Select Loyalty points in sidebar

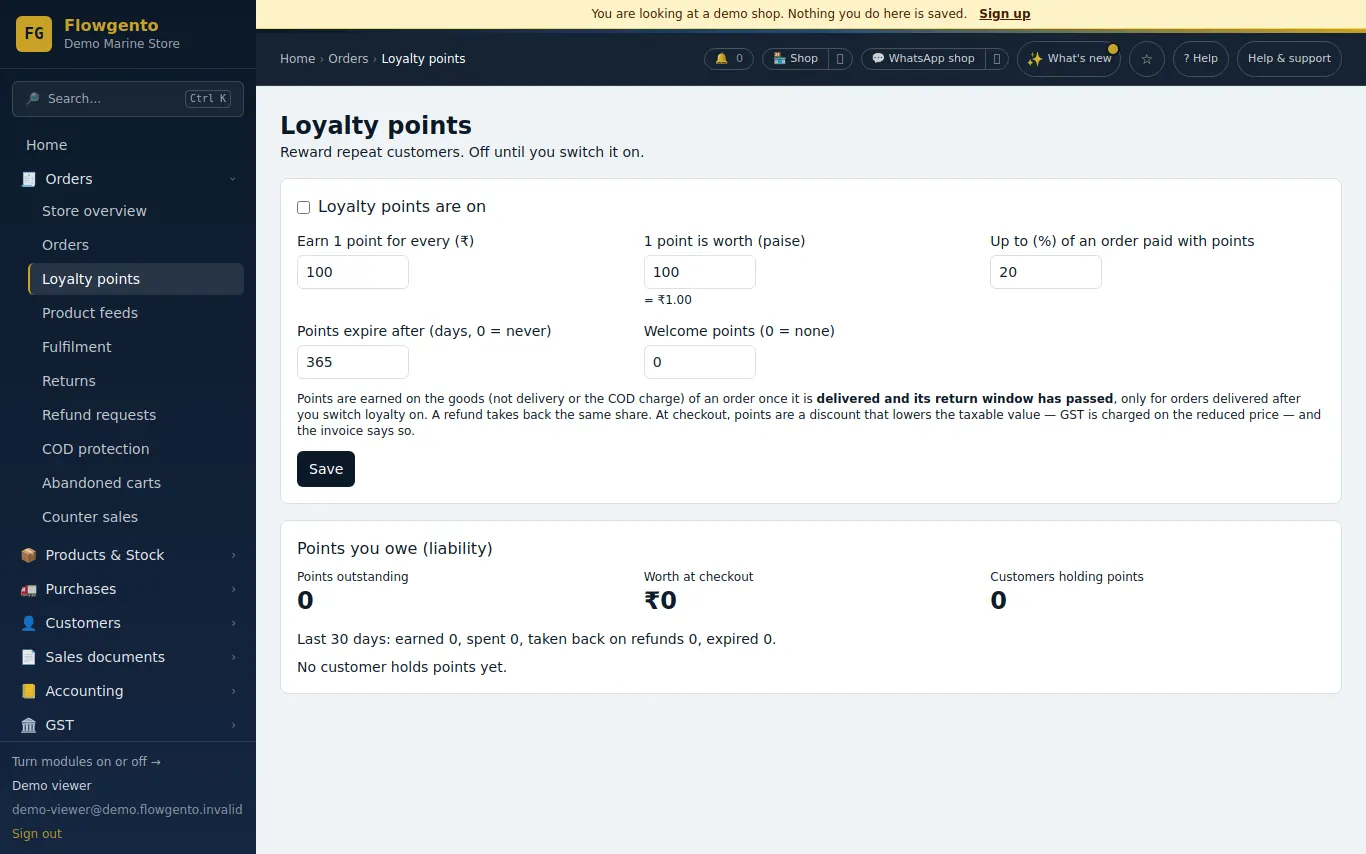[x=136, y=279]
